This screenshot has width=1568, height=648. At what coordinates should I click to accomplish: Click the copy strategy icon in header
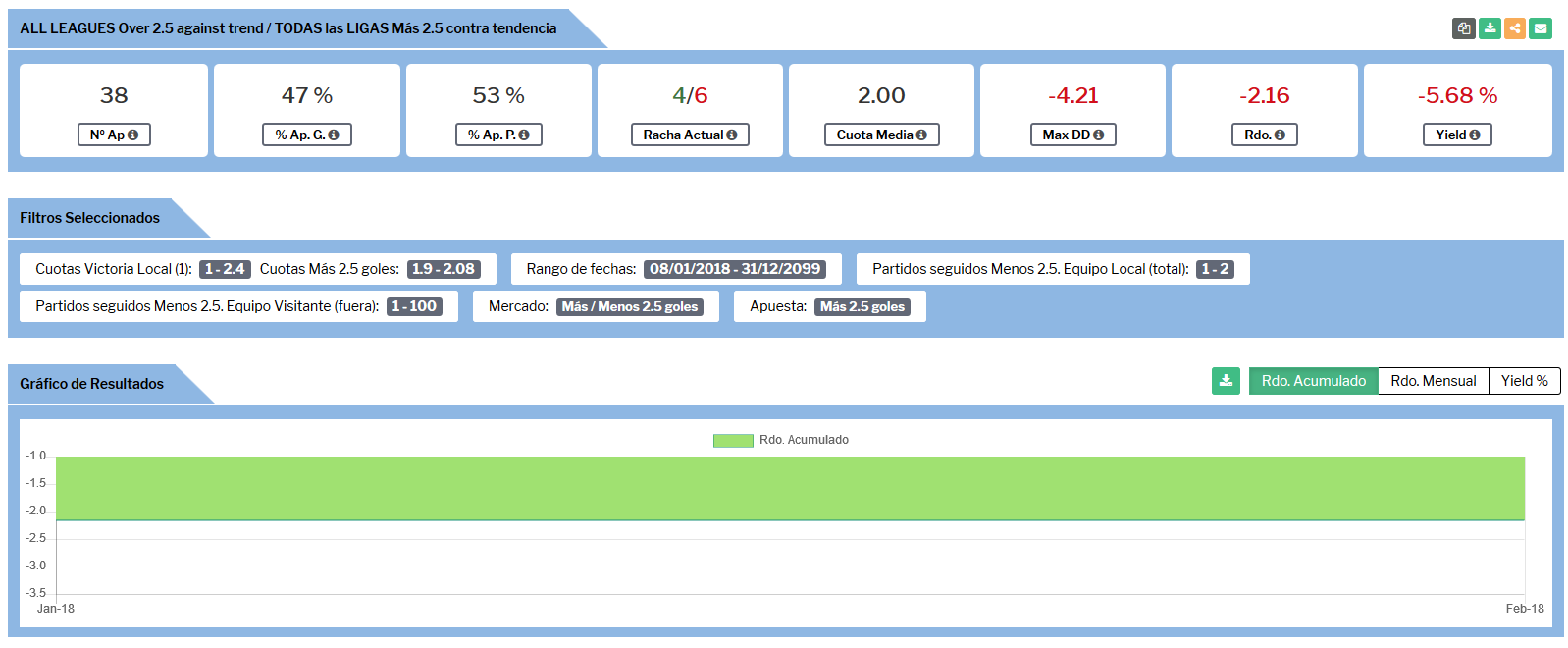tap(1463, 28)
